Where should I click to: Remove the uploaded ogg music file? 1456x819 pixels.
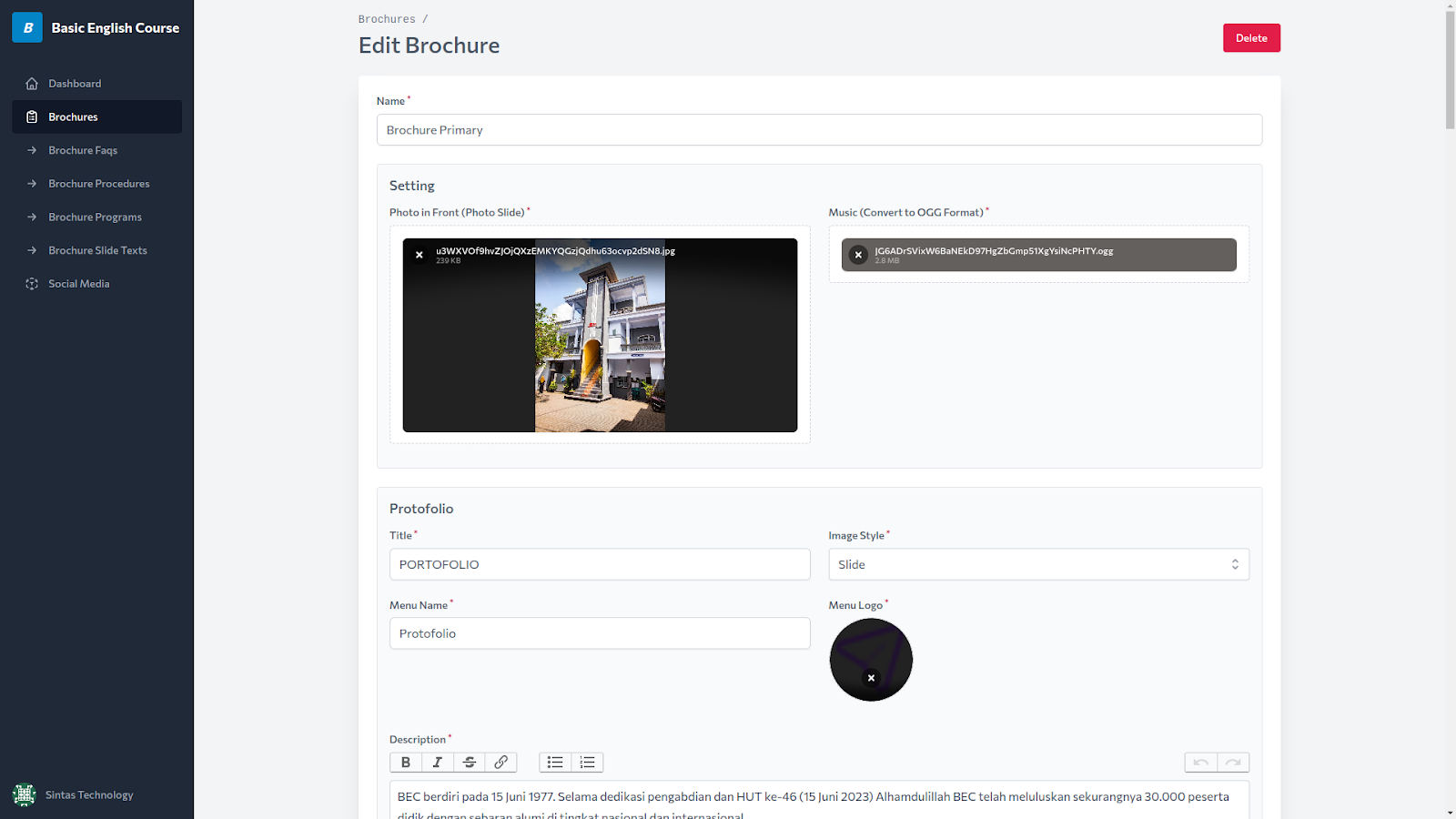(858, 255)
